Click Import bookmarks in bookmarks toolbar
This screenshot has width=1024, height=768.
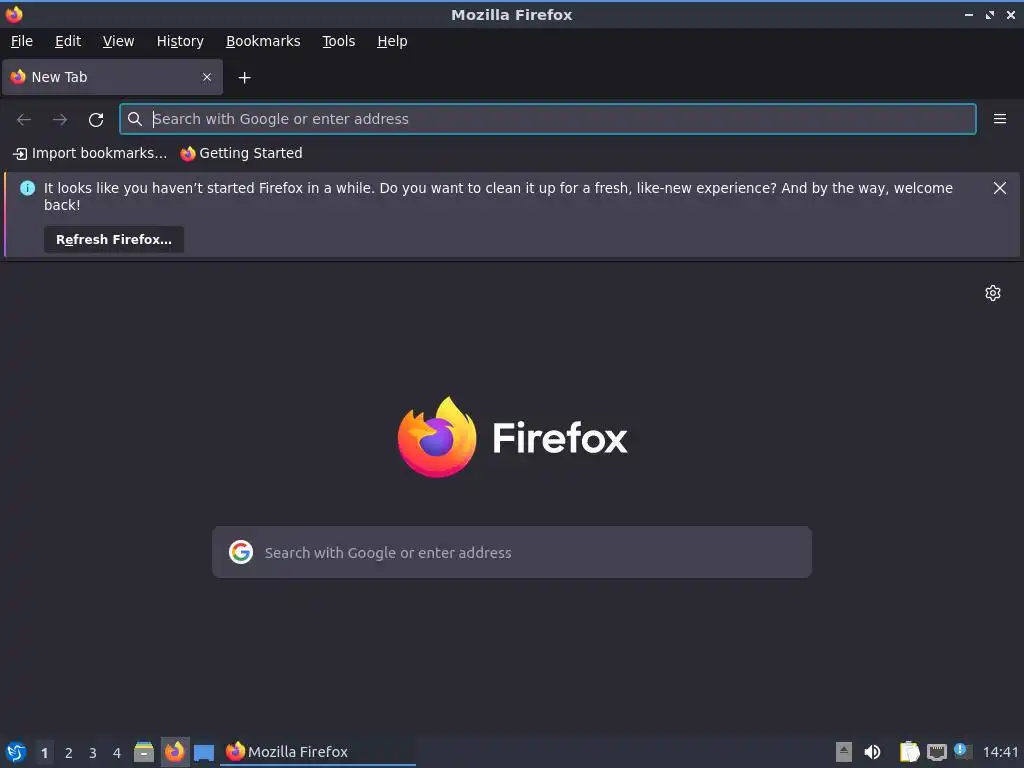pyautogui.click(x=90, y=153)
